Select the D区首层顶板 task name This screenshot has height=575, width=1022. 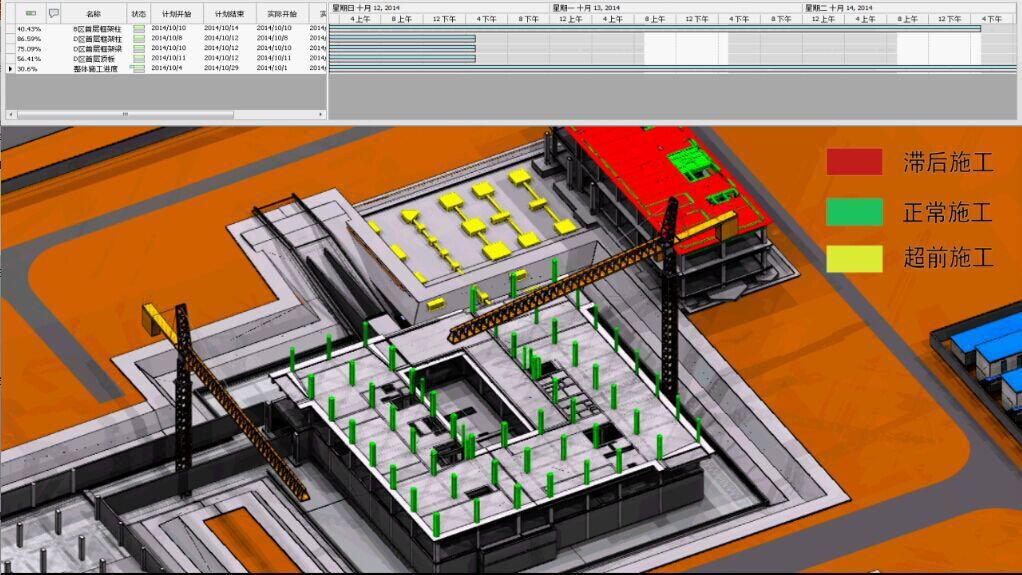coord(95,58)
